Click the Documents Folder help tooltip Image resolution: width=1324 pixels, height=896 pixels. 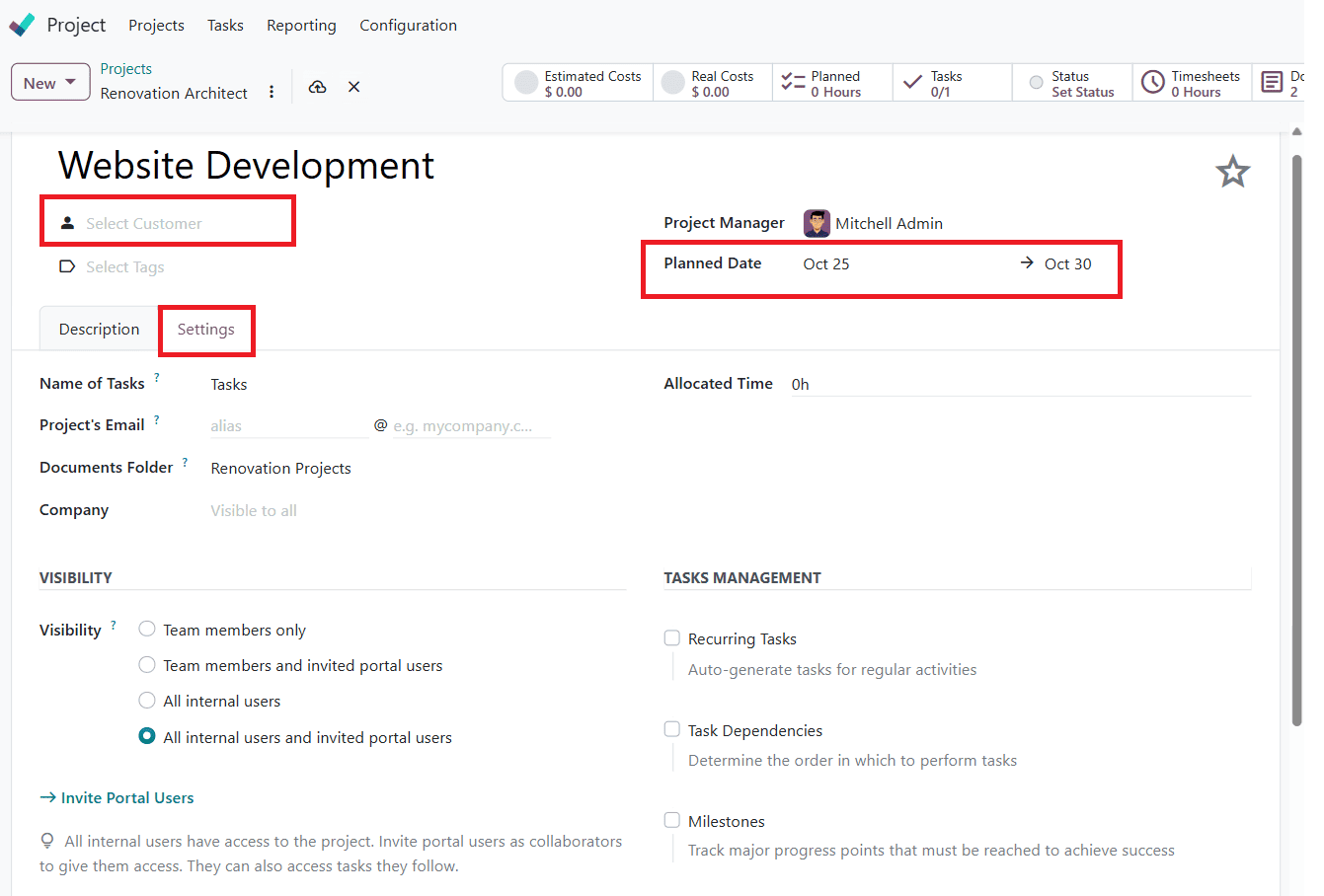185,462
